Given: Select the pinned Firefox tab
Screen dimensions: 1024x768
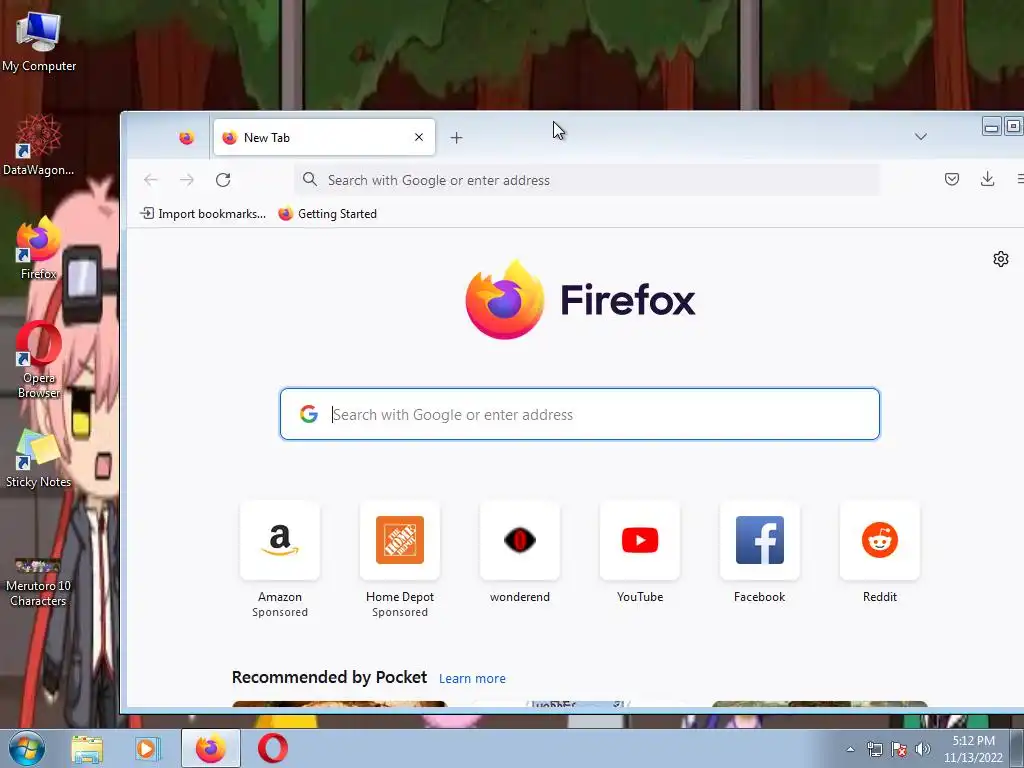Looking at the screenshot, I should tap(186, 138).
